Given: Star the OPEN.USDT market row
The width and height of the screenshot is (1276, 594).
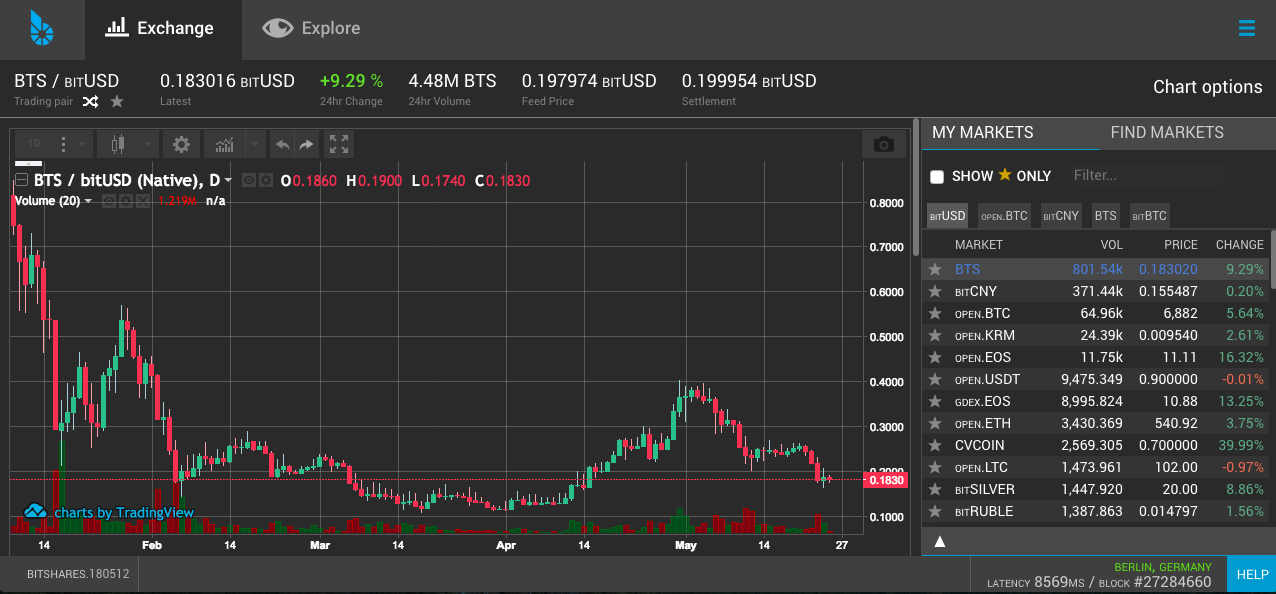Looking at the screenshot, I should pyautogui.click(x=935, y=380).
